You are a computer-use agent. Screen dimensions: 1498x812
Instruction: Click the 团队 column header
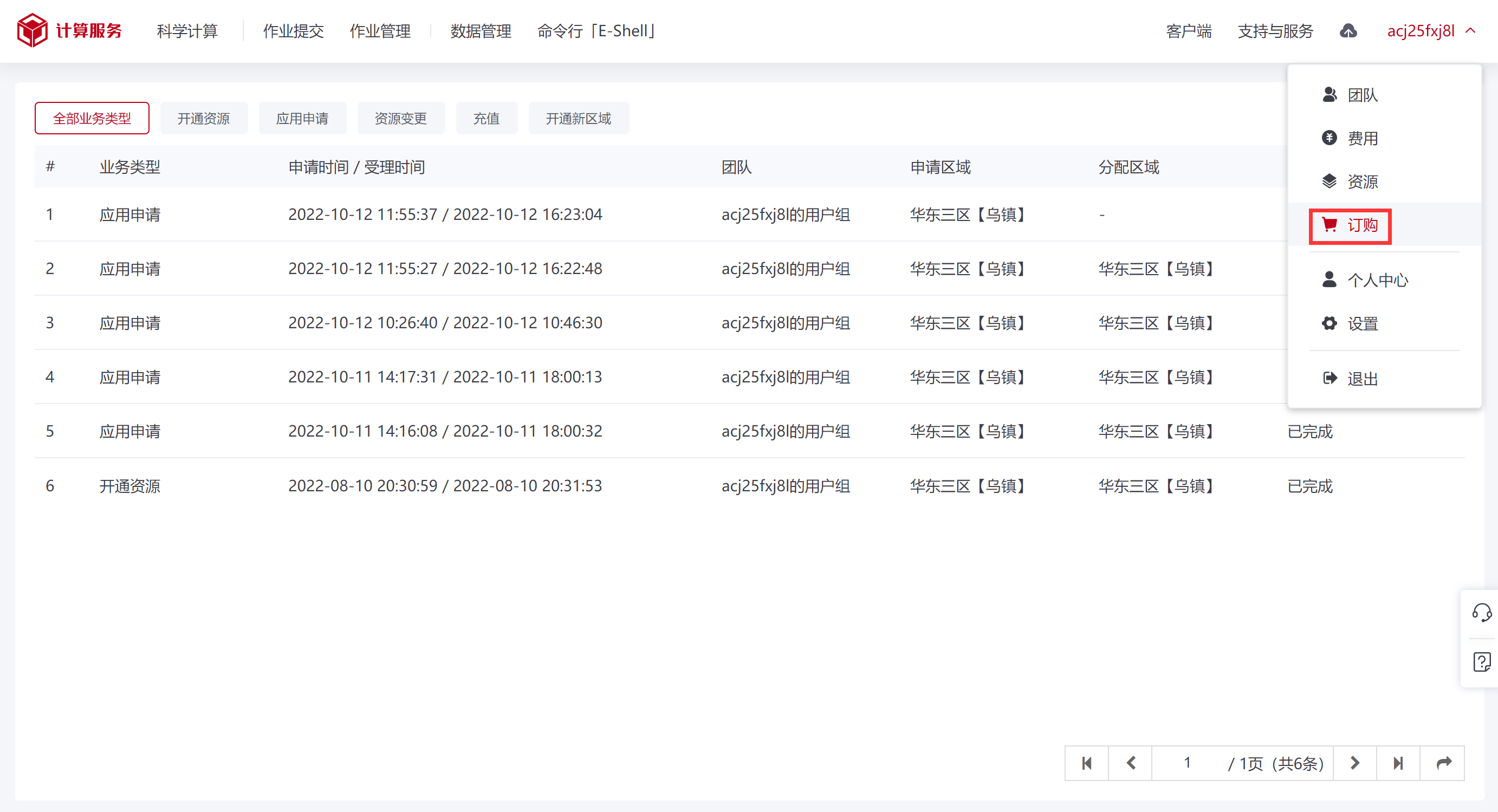click(736, 167)
